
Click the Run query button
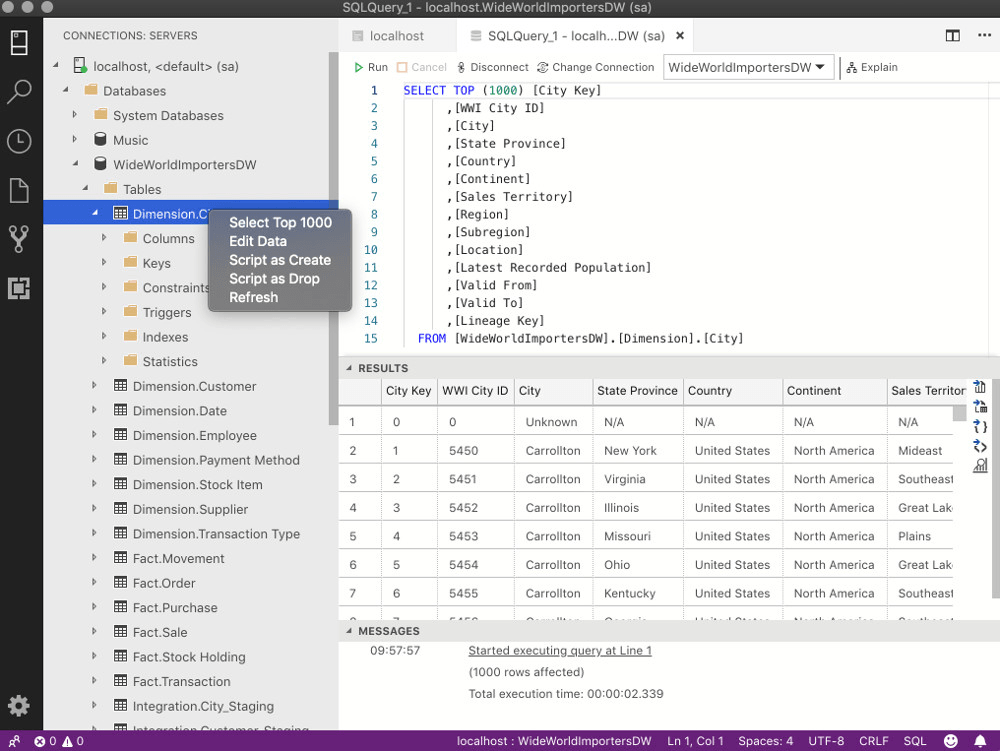pos(370,67)
